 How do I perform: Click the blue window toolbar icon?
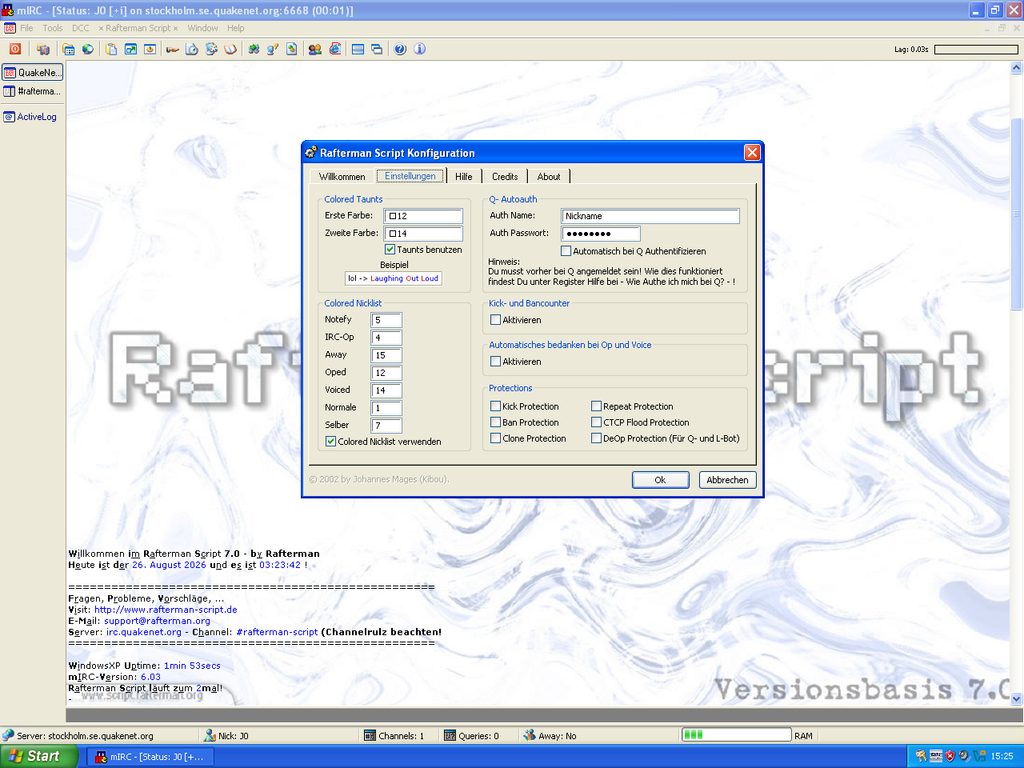pos(131,49)
